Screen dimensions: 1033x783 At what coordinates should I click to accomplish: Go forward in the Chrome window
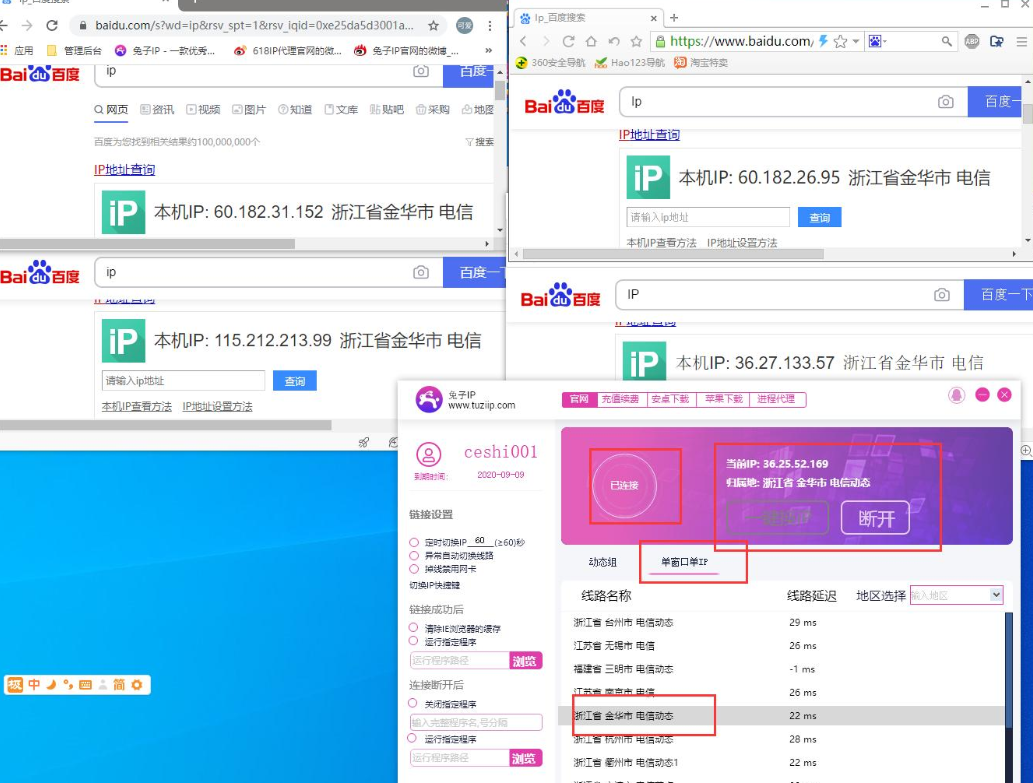27,26
